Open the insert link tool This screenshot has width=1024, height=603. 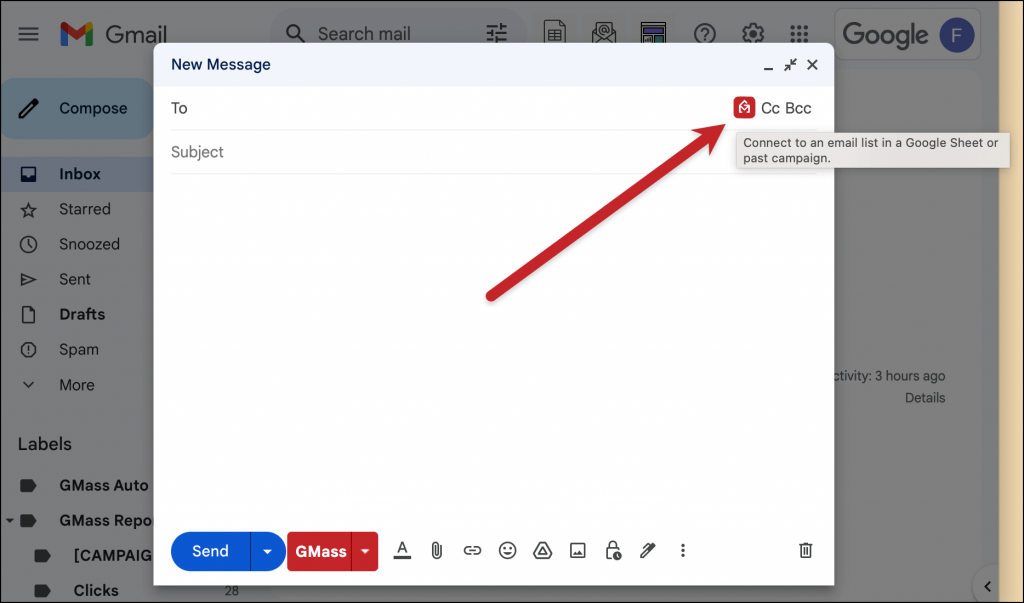coord(471,550)
